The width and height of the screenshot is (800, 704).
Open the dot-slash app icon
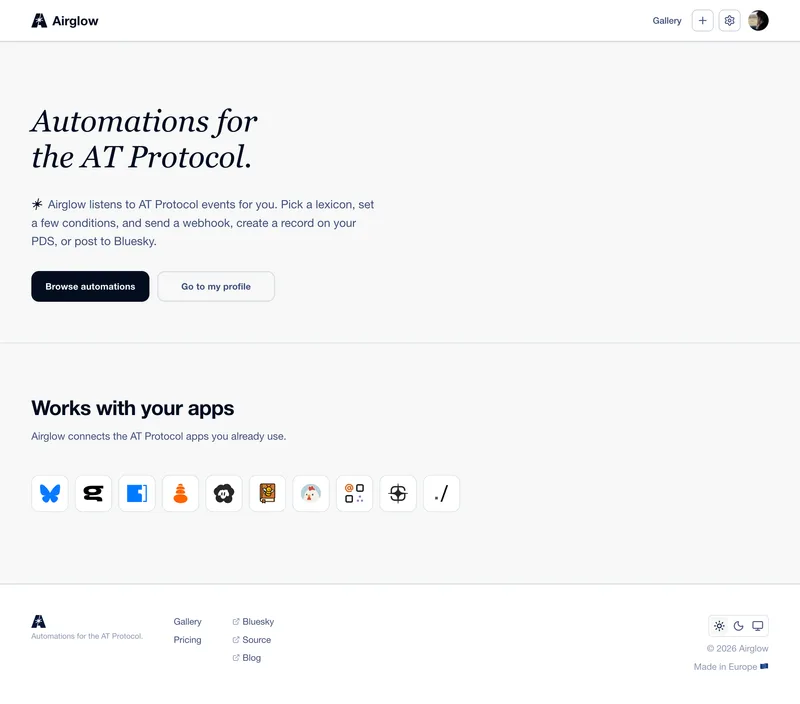(x=441, y=493)
